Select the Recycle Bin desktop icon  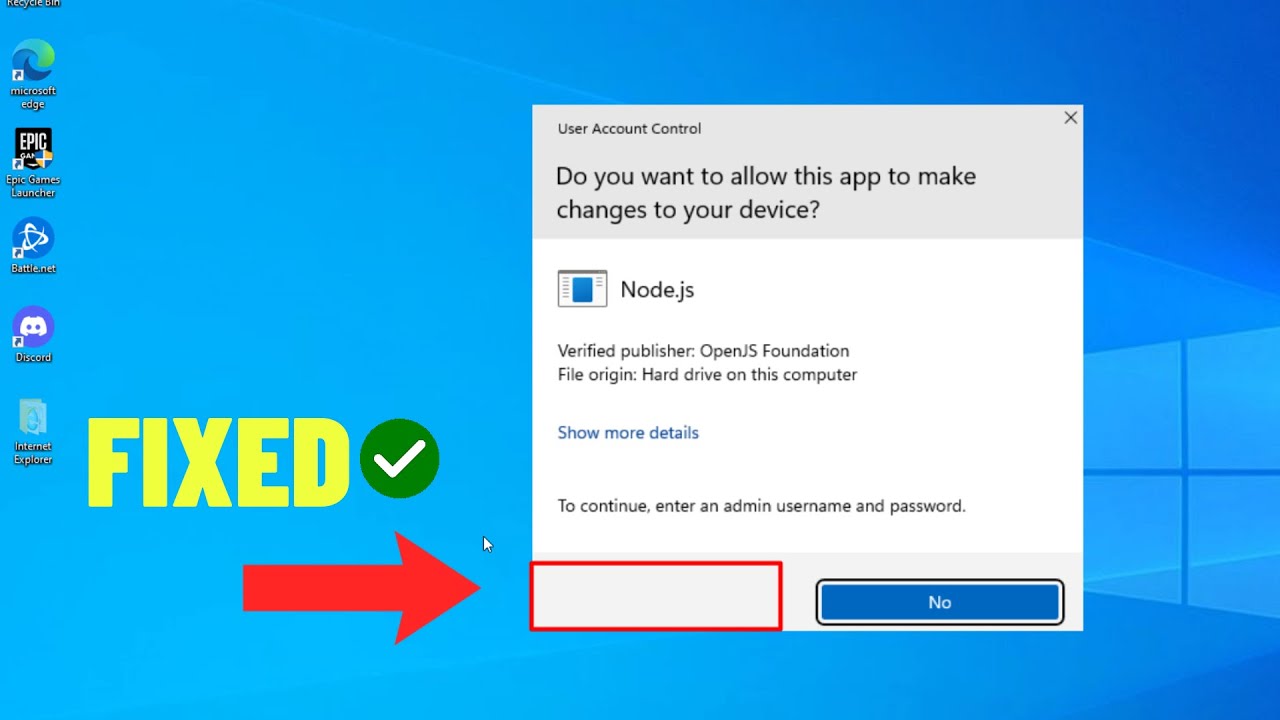pos(33,4)
